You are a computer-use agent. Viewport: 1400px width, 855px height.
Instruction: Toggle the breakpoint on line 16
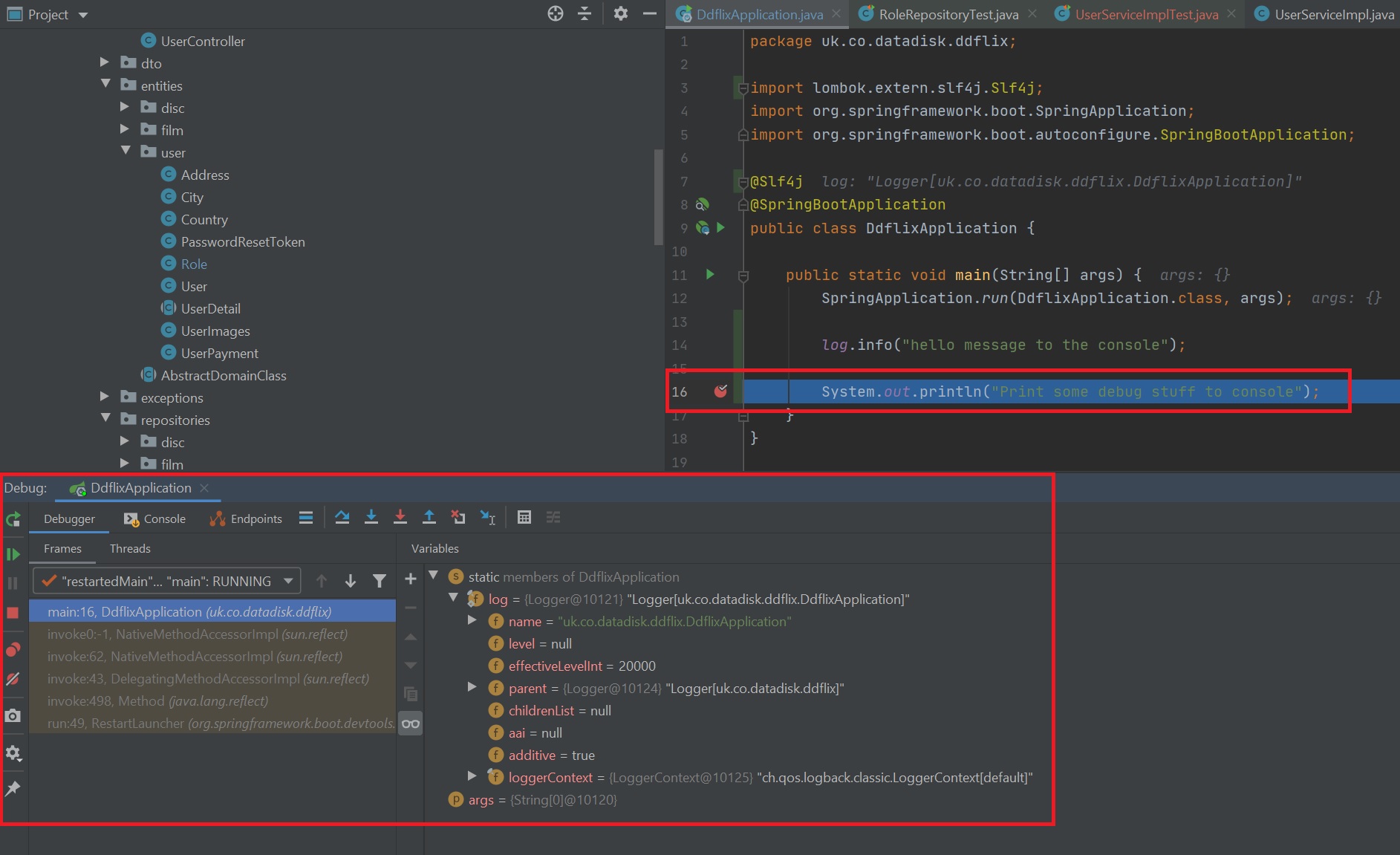tap(720, 391)
